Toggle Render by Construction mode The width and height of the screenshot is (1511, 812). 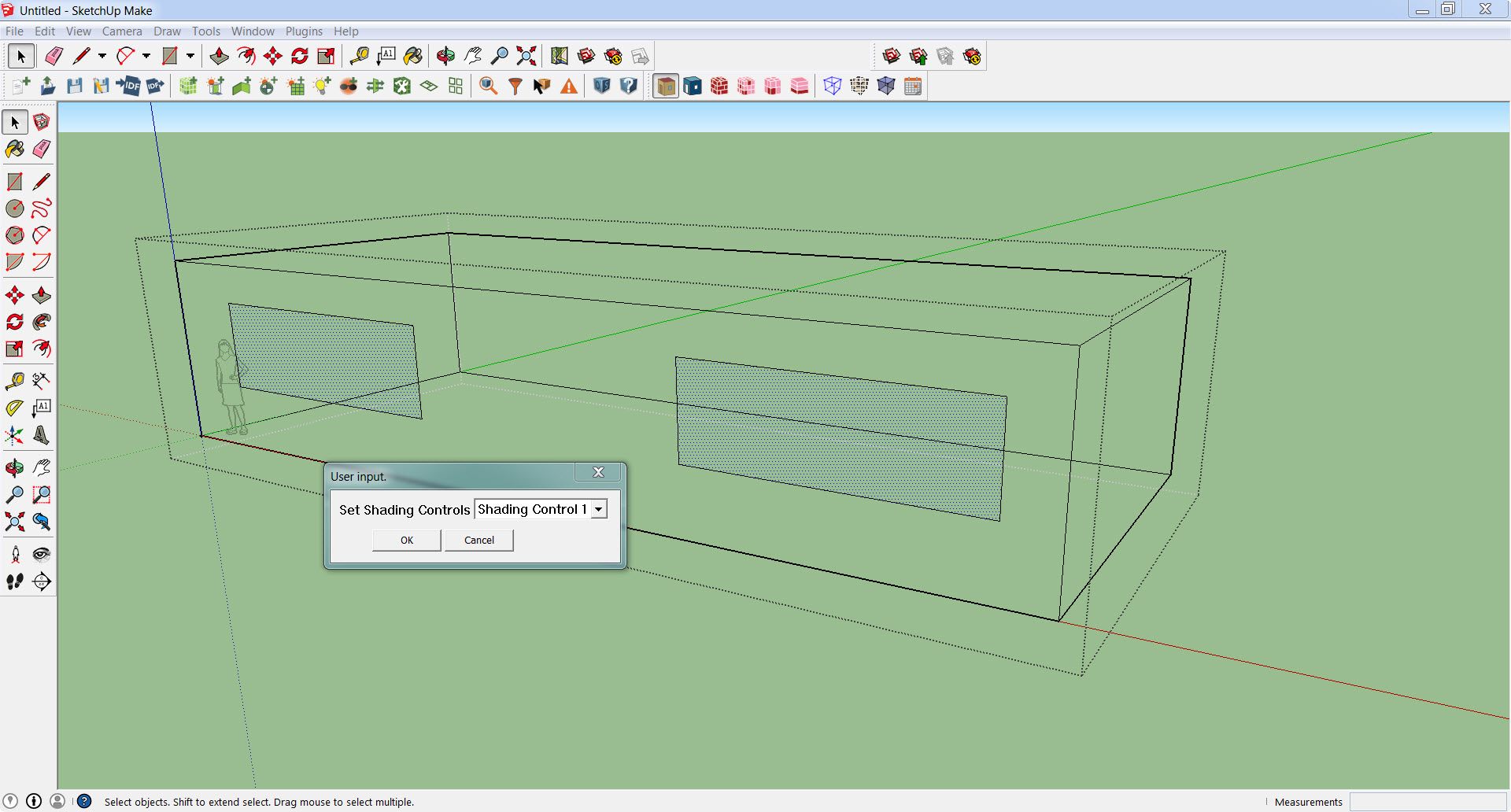[719, 86]
